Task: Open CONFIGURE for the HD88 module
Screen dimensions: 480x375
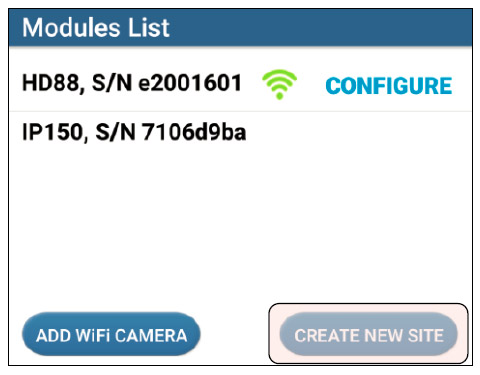Action: point(389,86)
